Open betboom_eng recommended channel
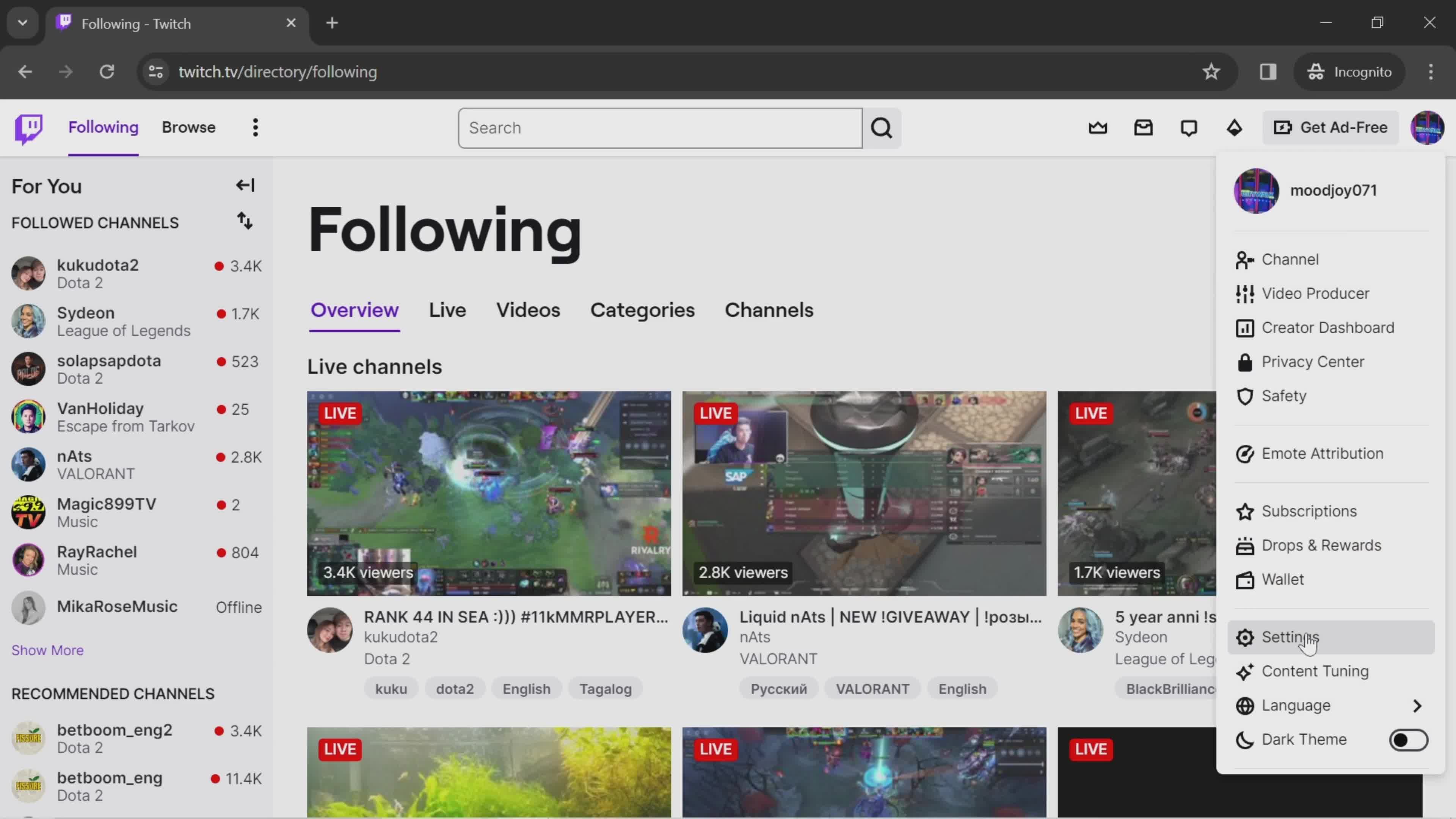 click(x=136, y=786)
